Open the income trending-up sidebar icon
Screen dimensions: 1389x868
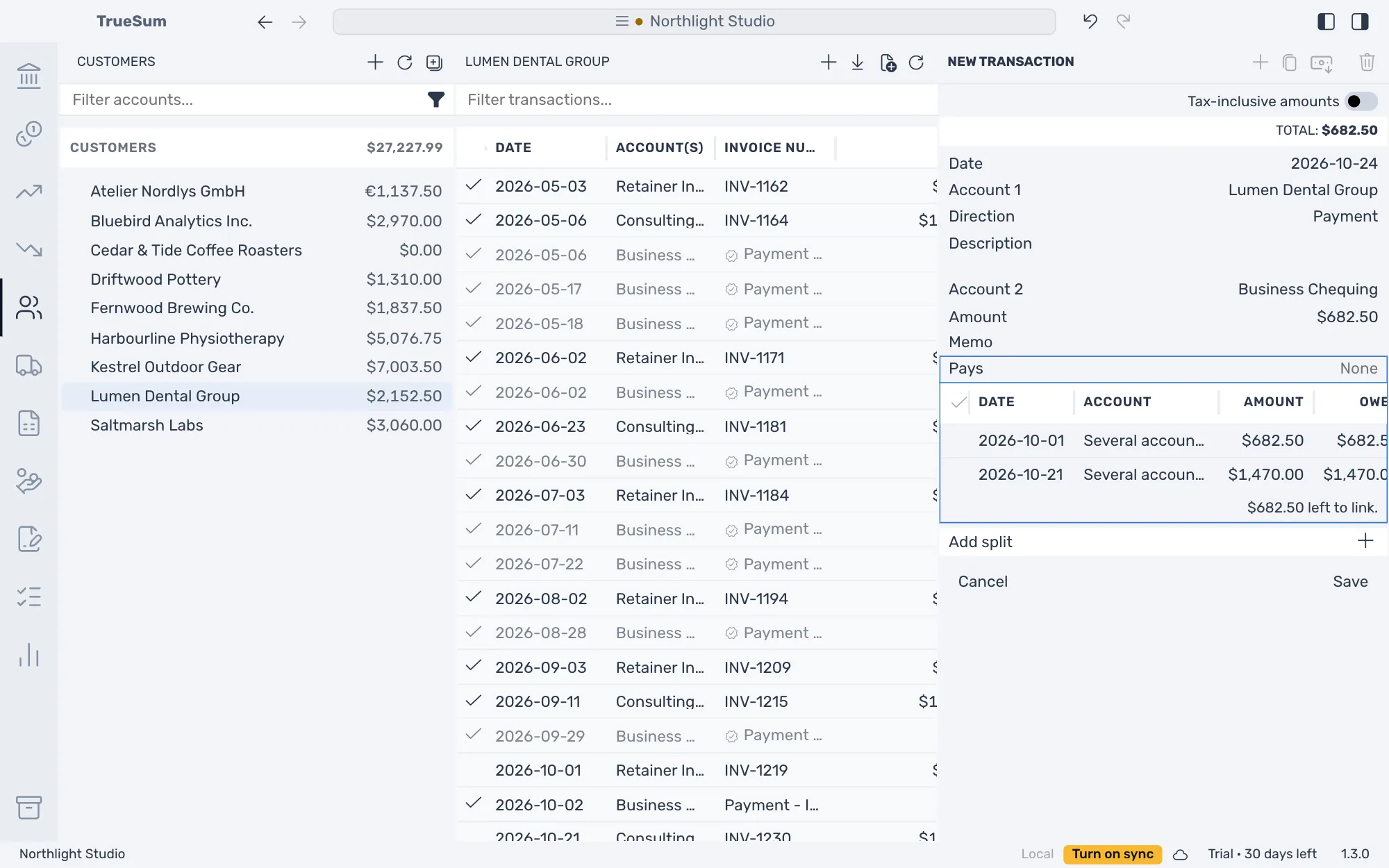(28, 191)
